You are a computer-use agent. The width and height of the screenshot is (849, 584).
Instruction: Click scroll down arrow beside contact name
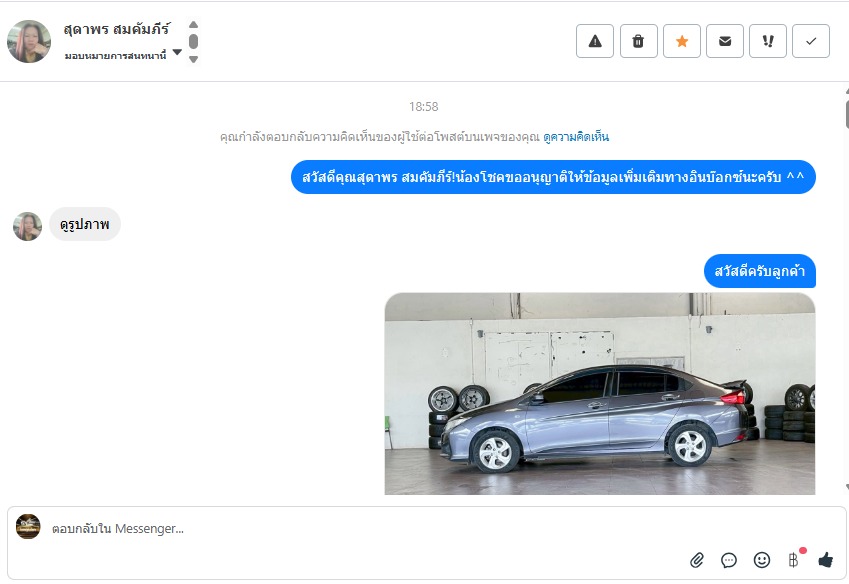point(193,59)
